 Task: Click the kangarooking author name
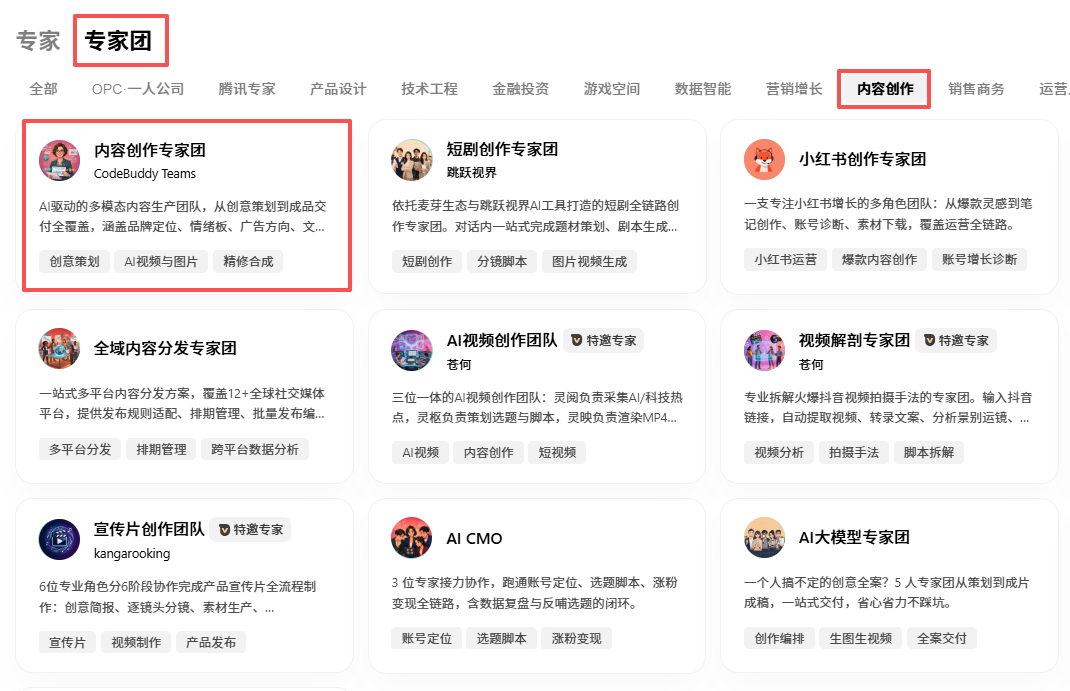(132, 554)
